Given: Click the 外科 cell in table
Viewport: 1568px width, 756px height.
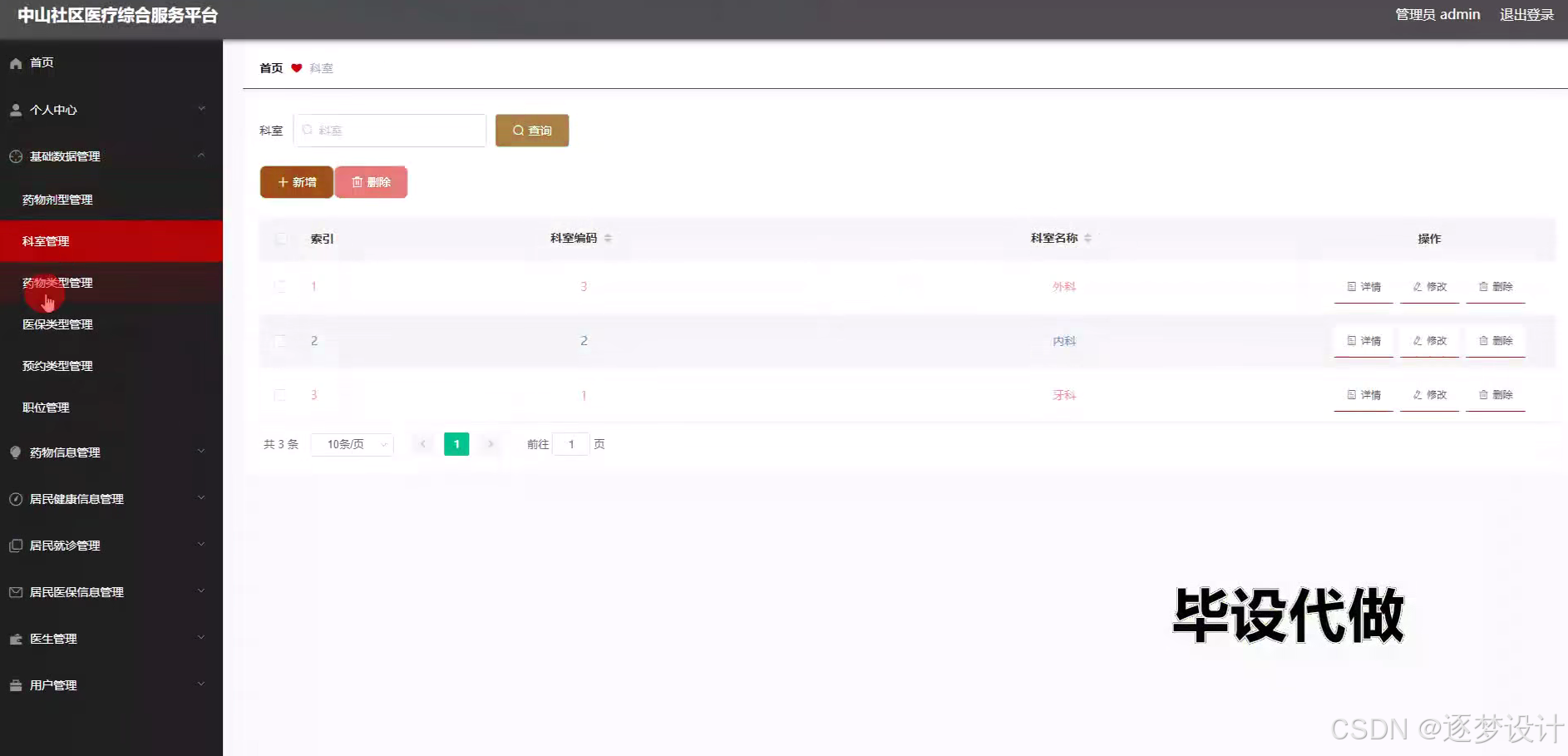Looking at the screenshot, I should (1064, 287).
